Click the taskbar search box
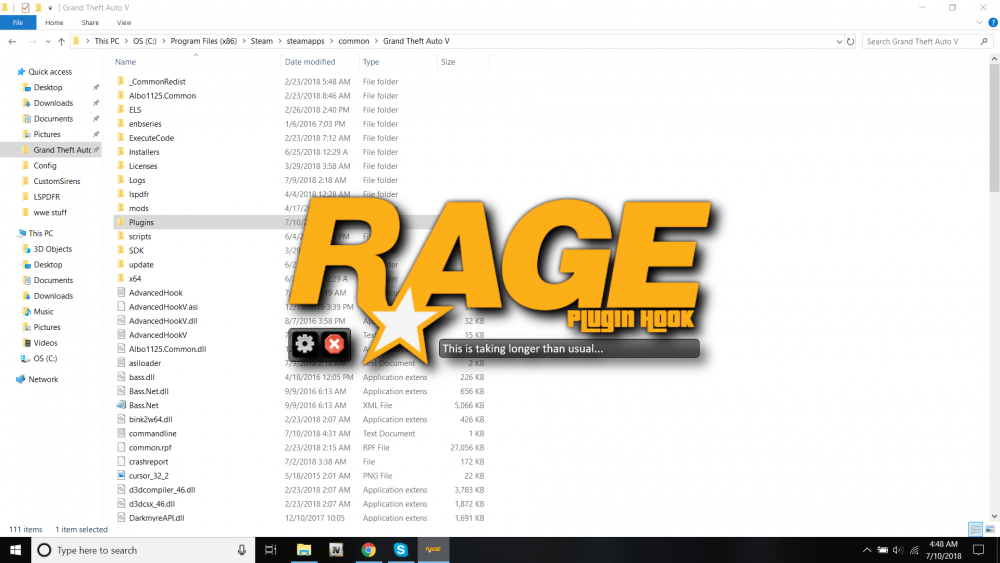This screenshot has width=1000, height=563. pyautogui.click(x=143, y=550)
